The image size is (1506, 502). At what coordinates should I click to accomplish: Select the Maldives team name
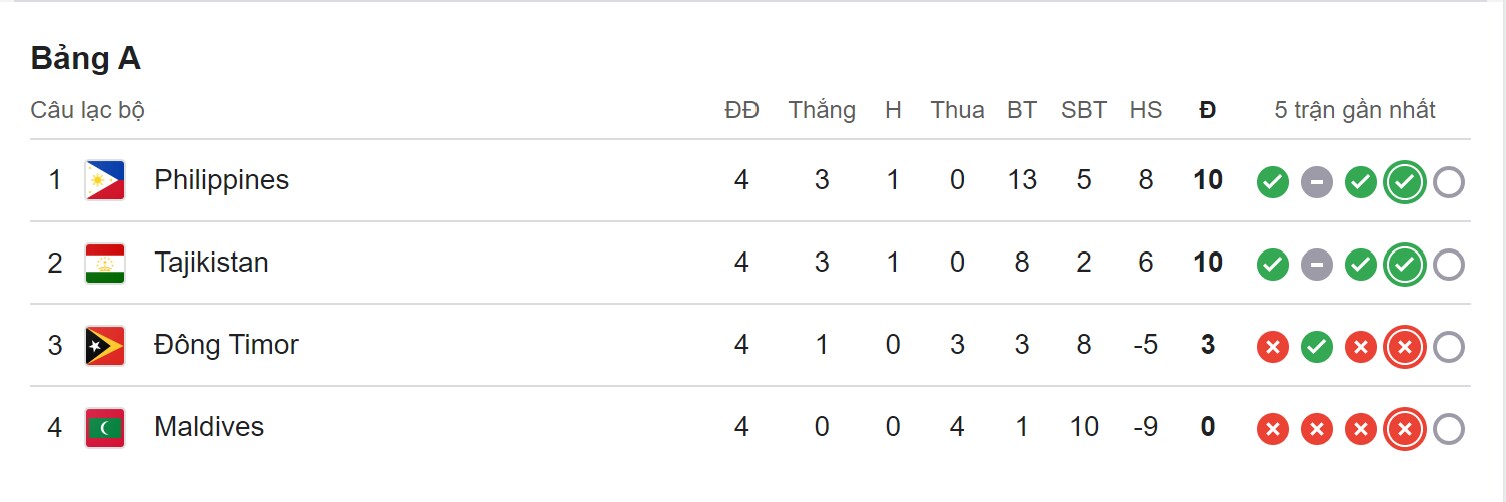(x=209, y=427)
